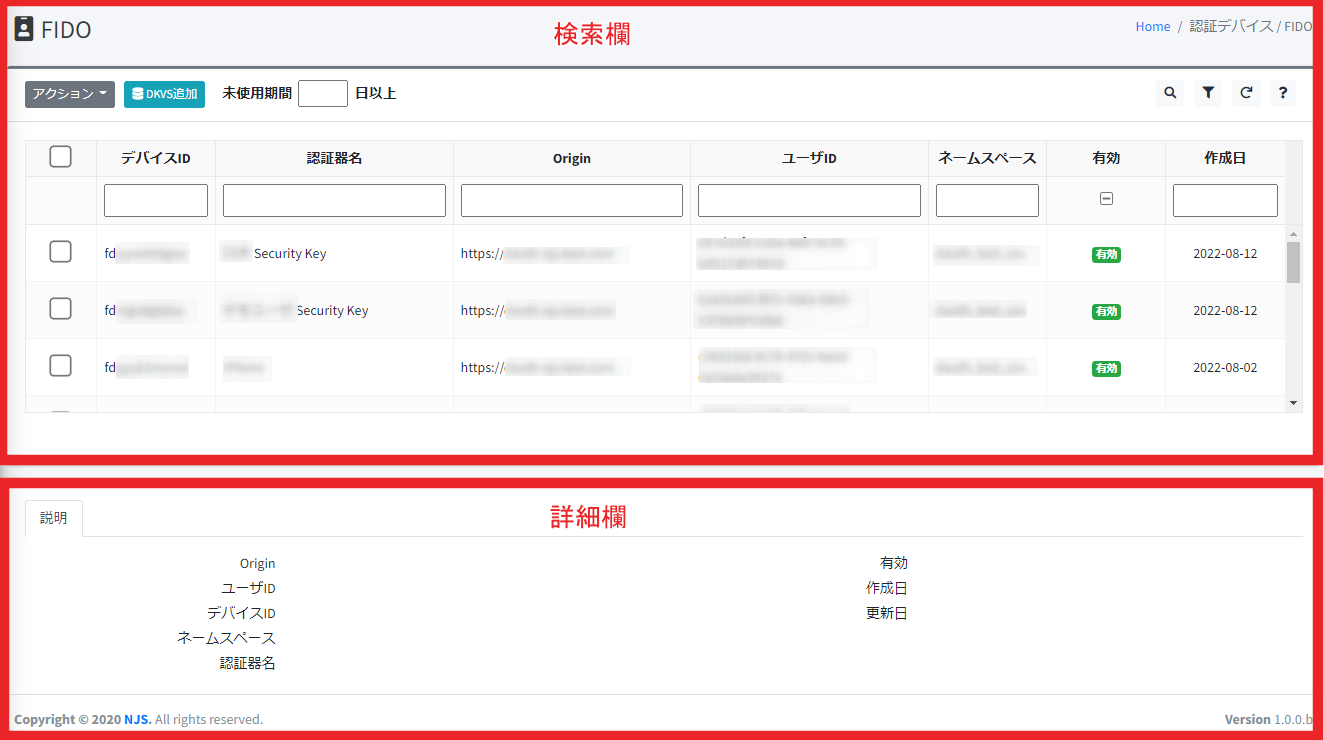This screenshot has height=740, width=1324.
Task: Click the 認証器名 filter input
Action: coord(334,200)
